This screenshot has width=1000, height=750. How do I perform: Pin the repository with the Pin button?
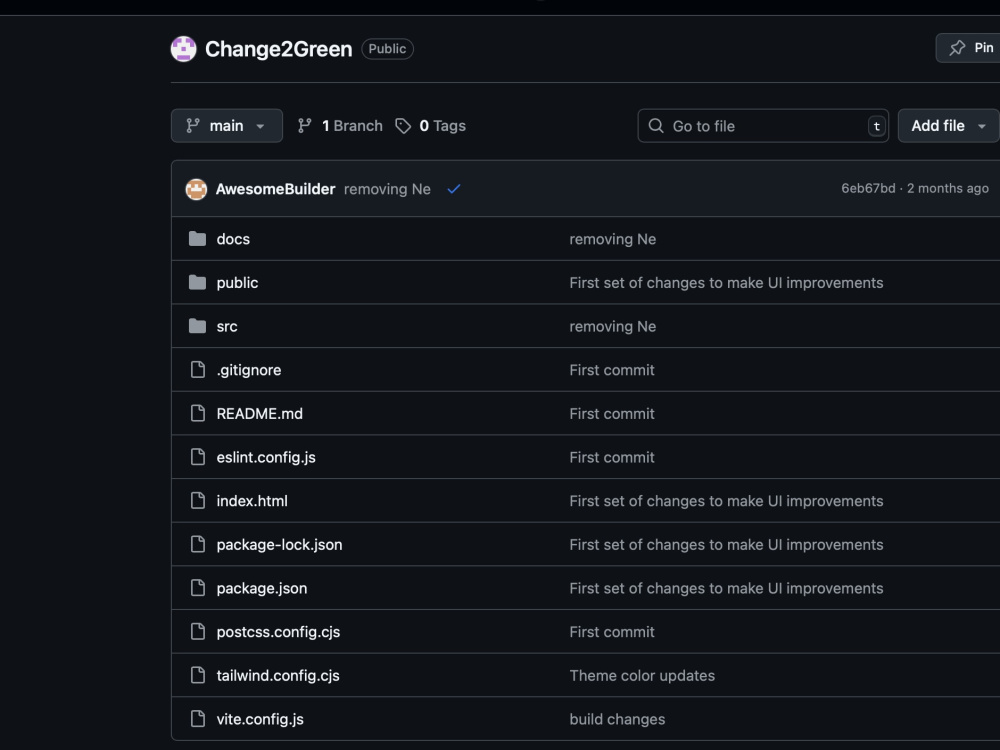968,48
